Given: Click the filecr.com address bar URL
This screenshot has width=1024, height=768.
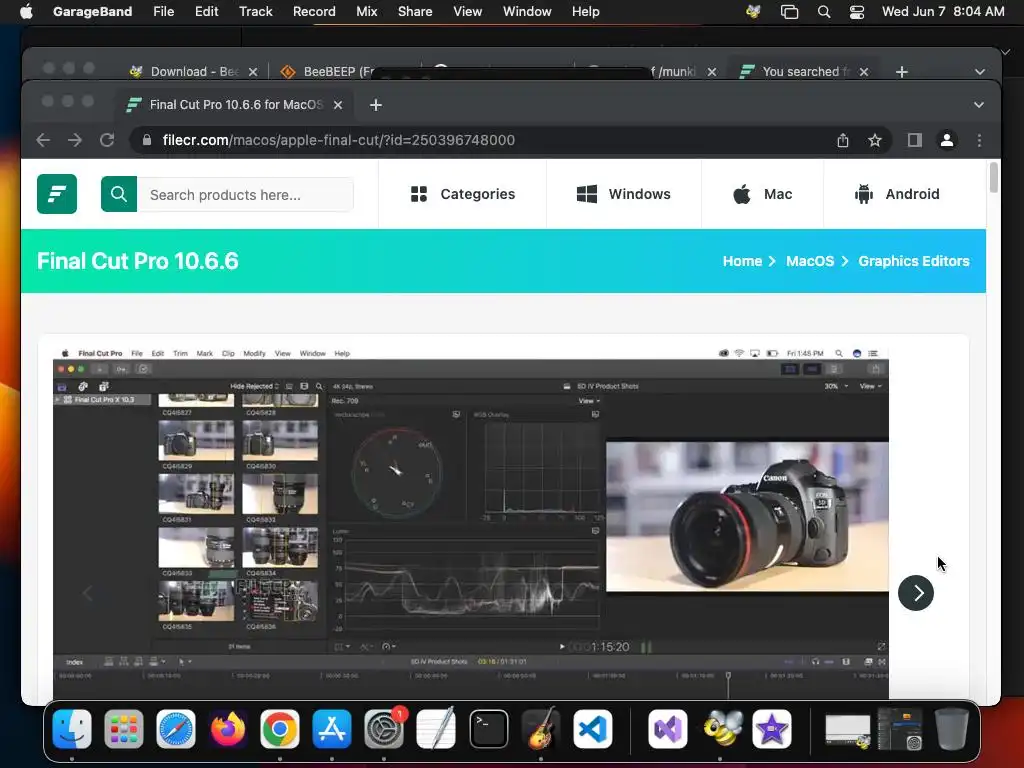Looking at the screenshot, I should [x=338, y=140].
